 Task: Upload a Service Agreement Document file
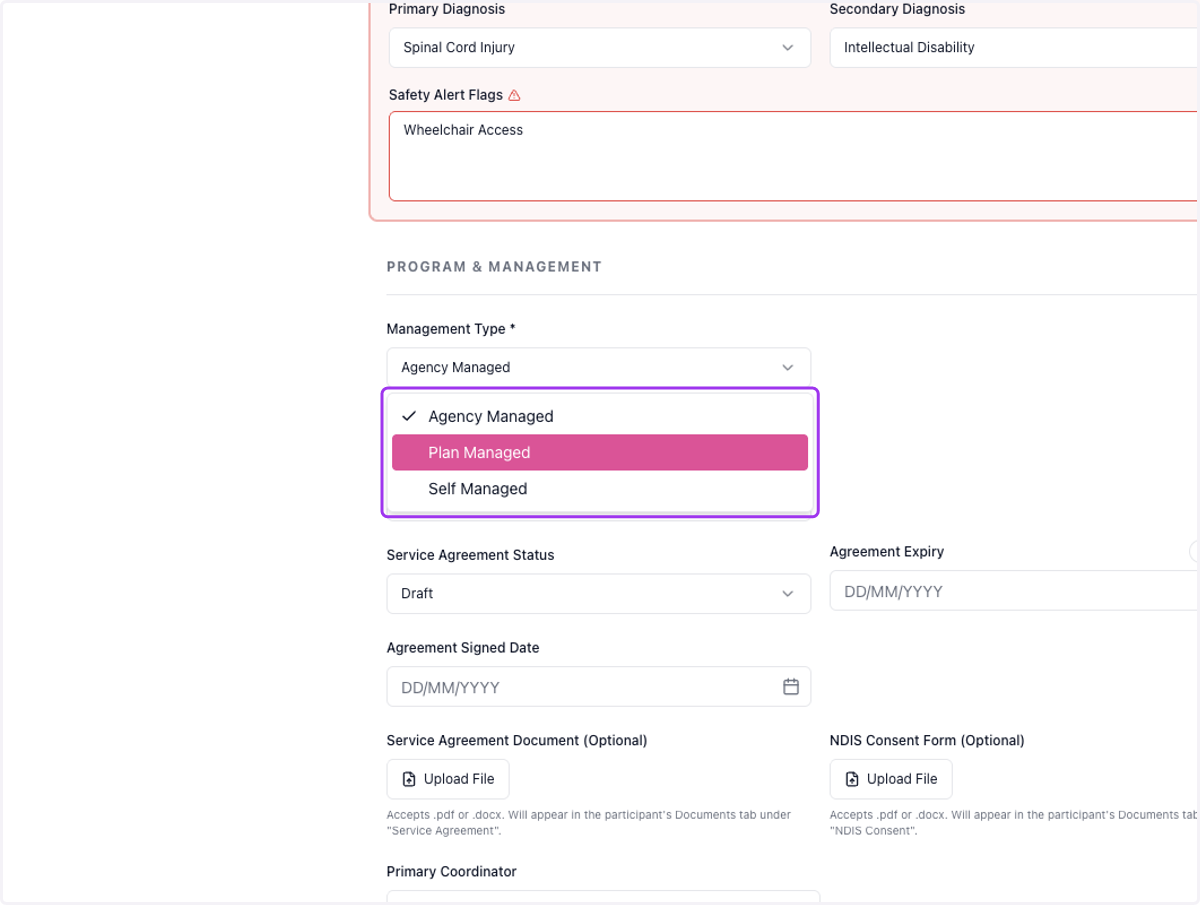pos(448,779)
